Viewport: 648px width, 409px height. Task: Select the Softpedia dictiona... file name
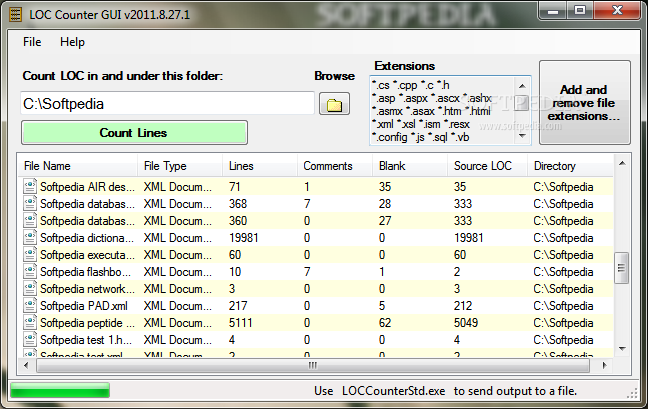coord(87,238)
